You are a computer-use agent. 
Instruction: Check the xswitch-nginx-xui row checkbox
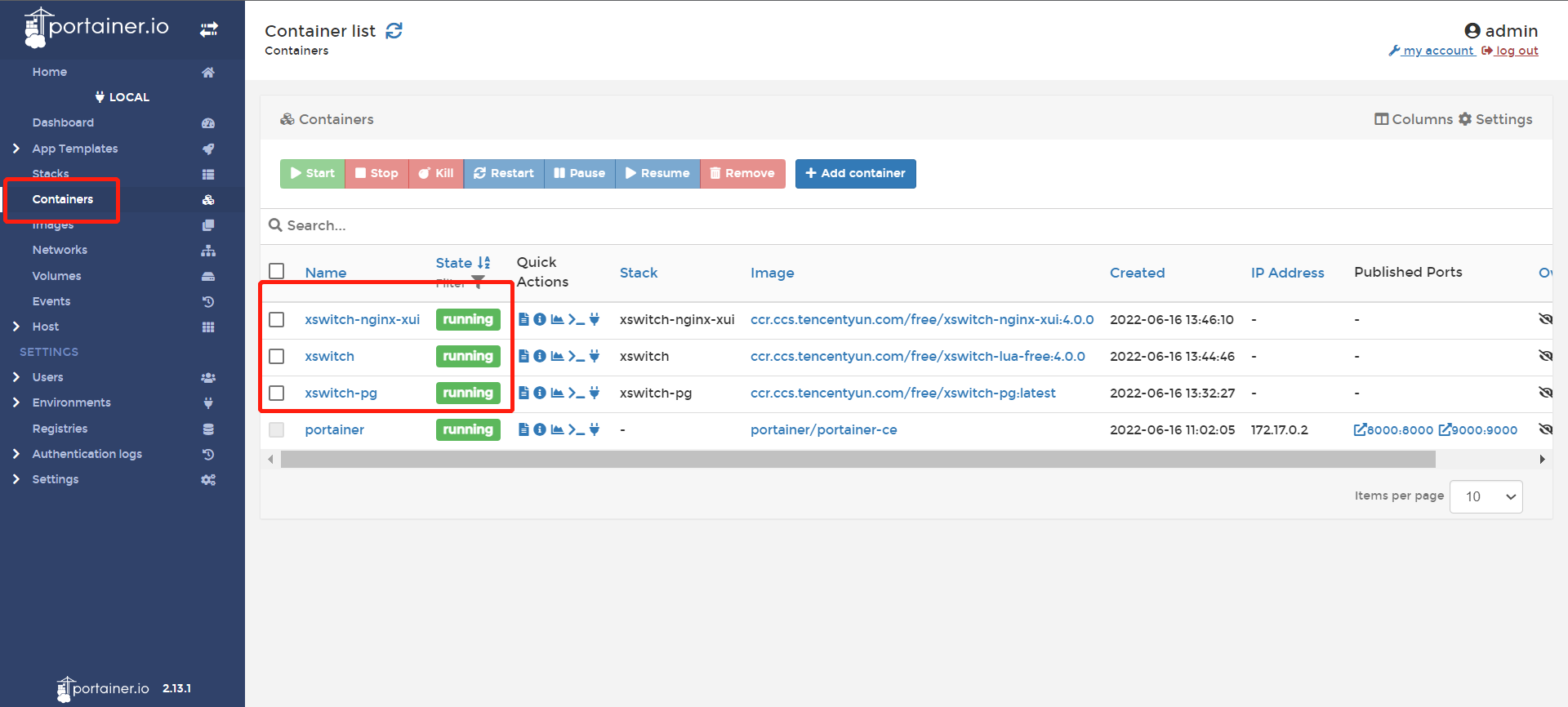(x=277, y=319)
